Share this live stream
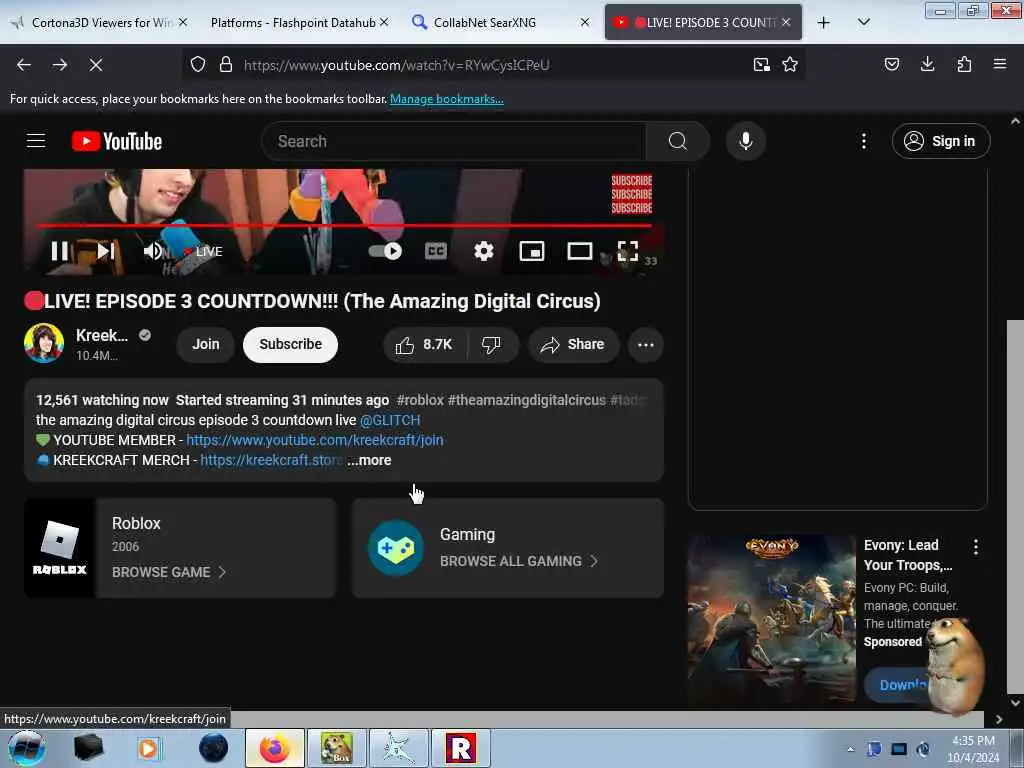1024x768 pixels. coord(573,344)
